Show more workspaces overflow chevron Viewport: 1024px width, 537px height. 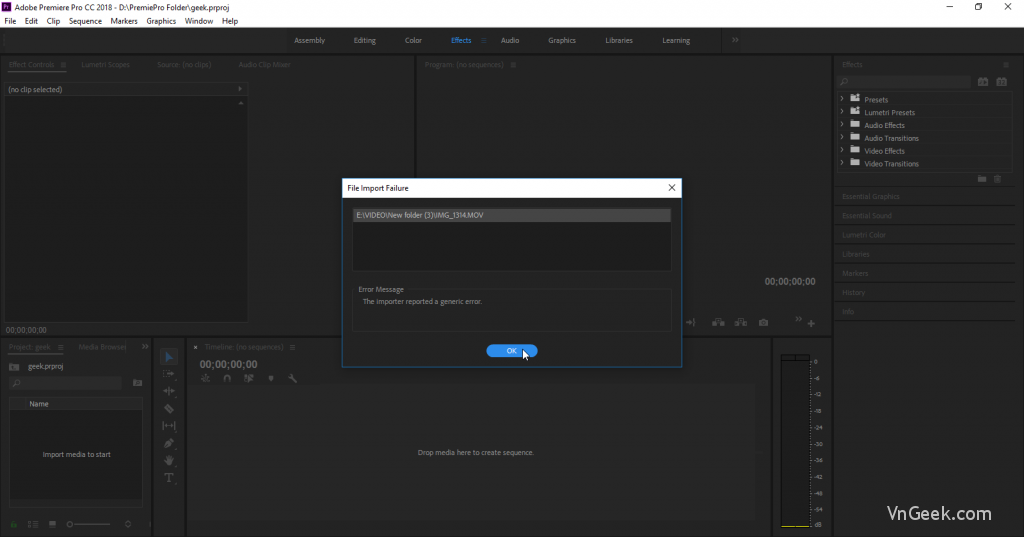click(x=735, y=40)
